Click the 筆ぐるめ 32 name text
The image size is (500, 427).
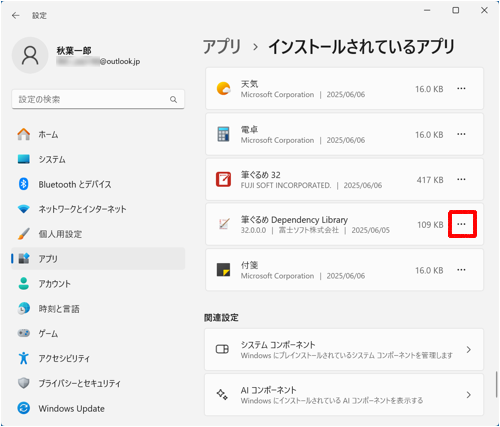tap(261, 175)
